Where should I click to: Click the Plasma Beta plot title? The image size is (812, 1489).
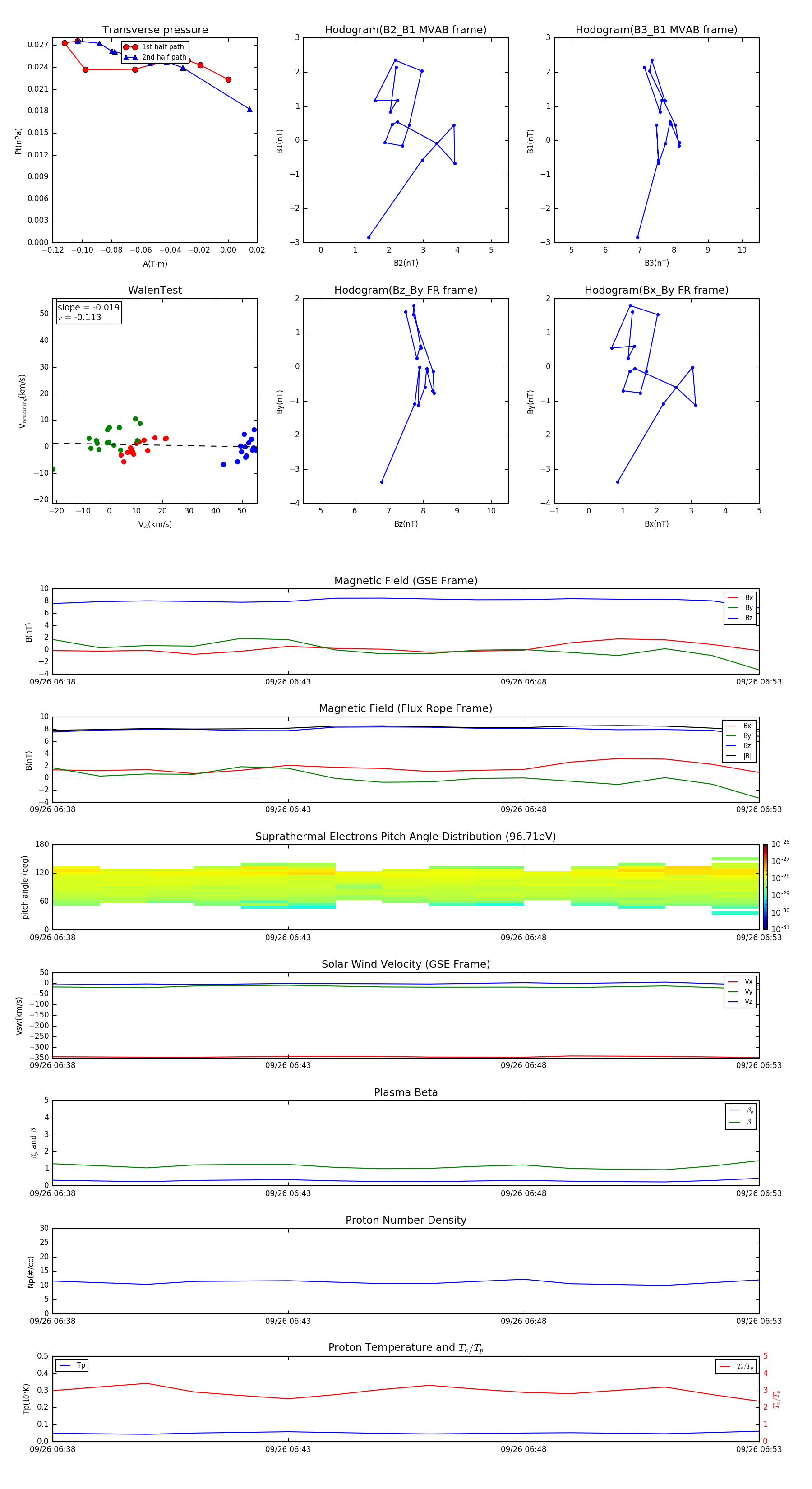(406, 1092)
